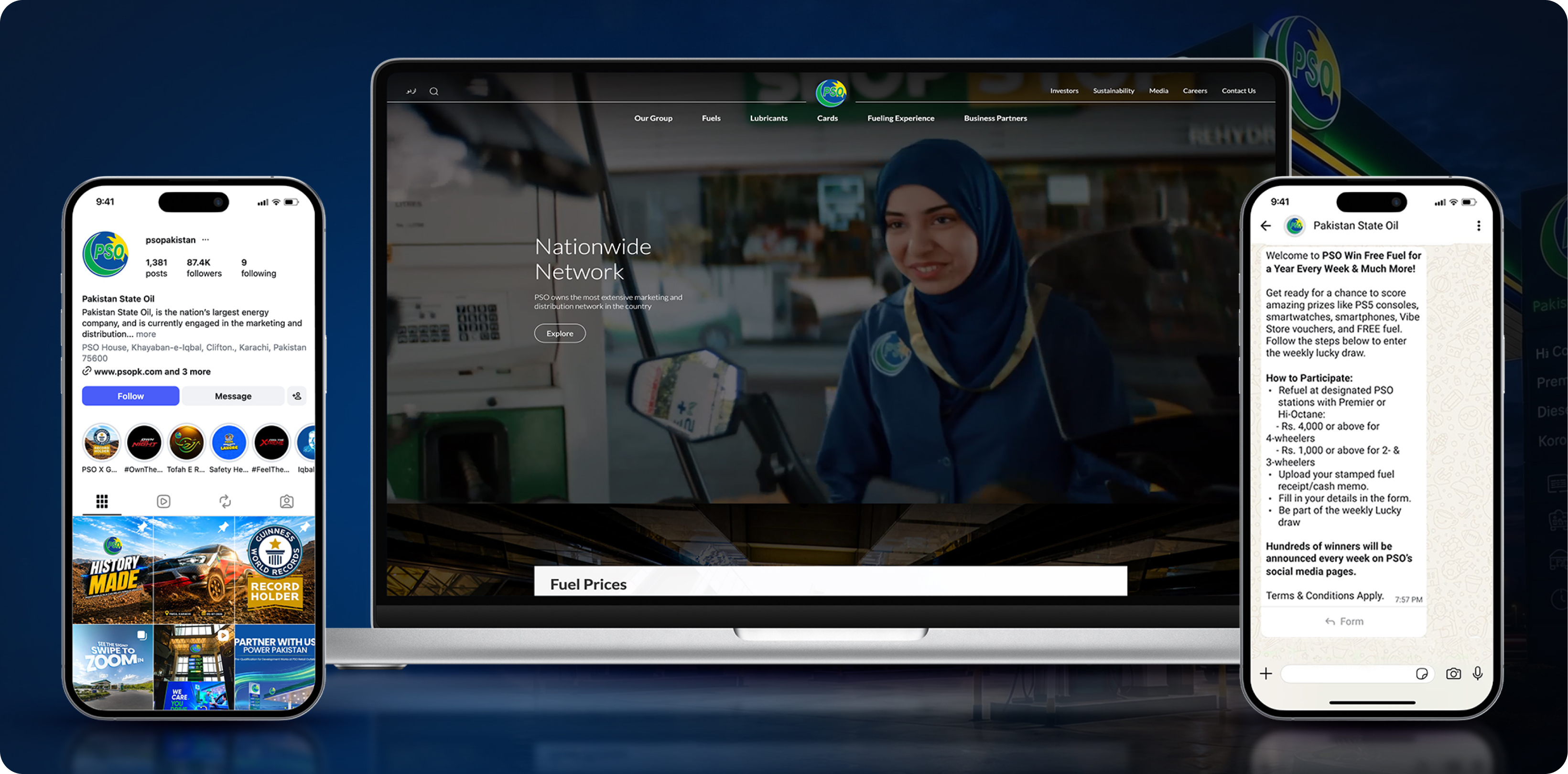This screenshot has height=774, width=1568.
Task: Open the Swipe to Zoom post
Action: tap(113, 667)
